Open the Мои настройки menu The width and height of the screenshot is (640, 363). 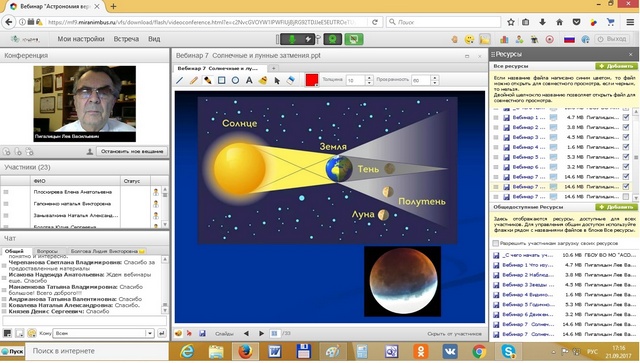[81, 39]
